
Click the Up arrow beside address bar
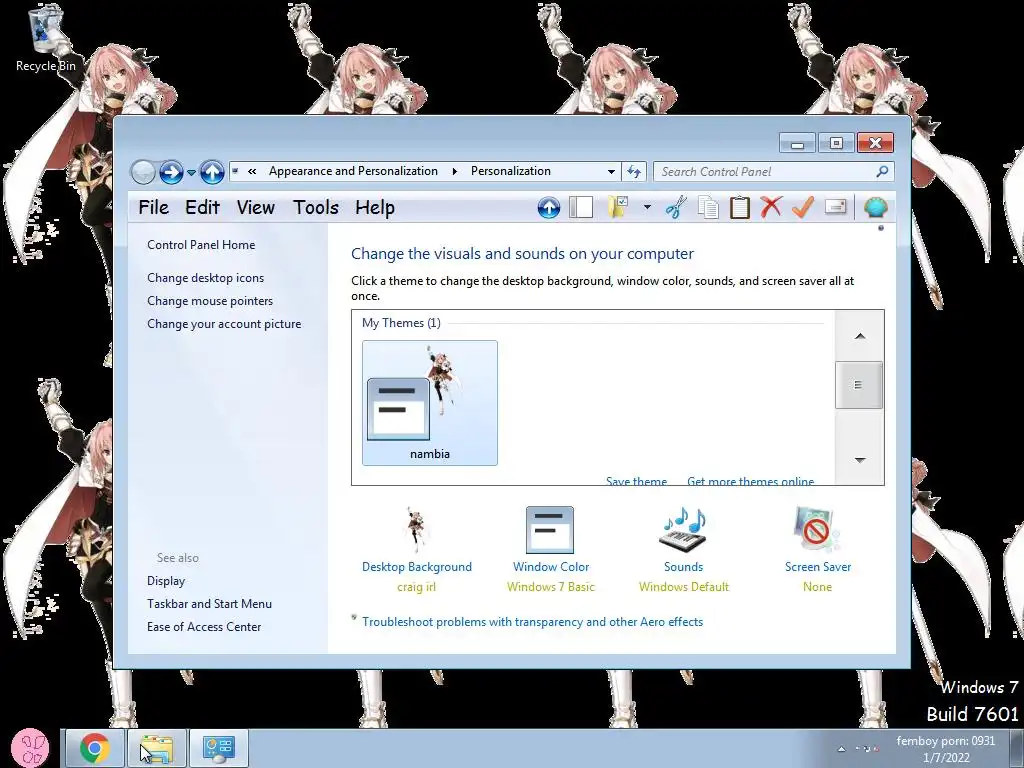click(212, 172)
